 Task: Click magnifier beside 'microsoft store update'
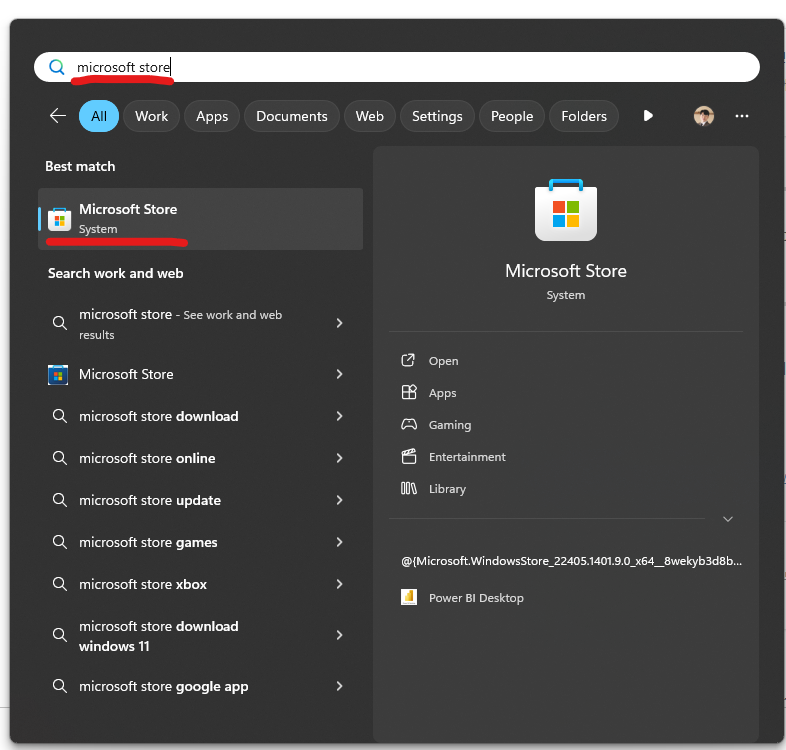coord(60,500)
